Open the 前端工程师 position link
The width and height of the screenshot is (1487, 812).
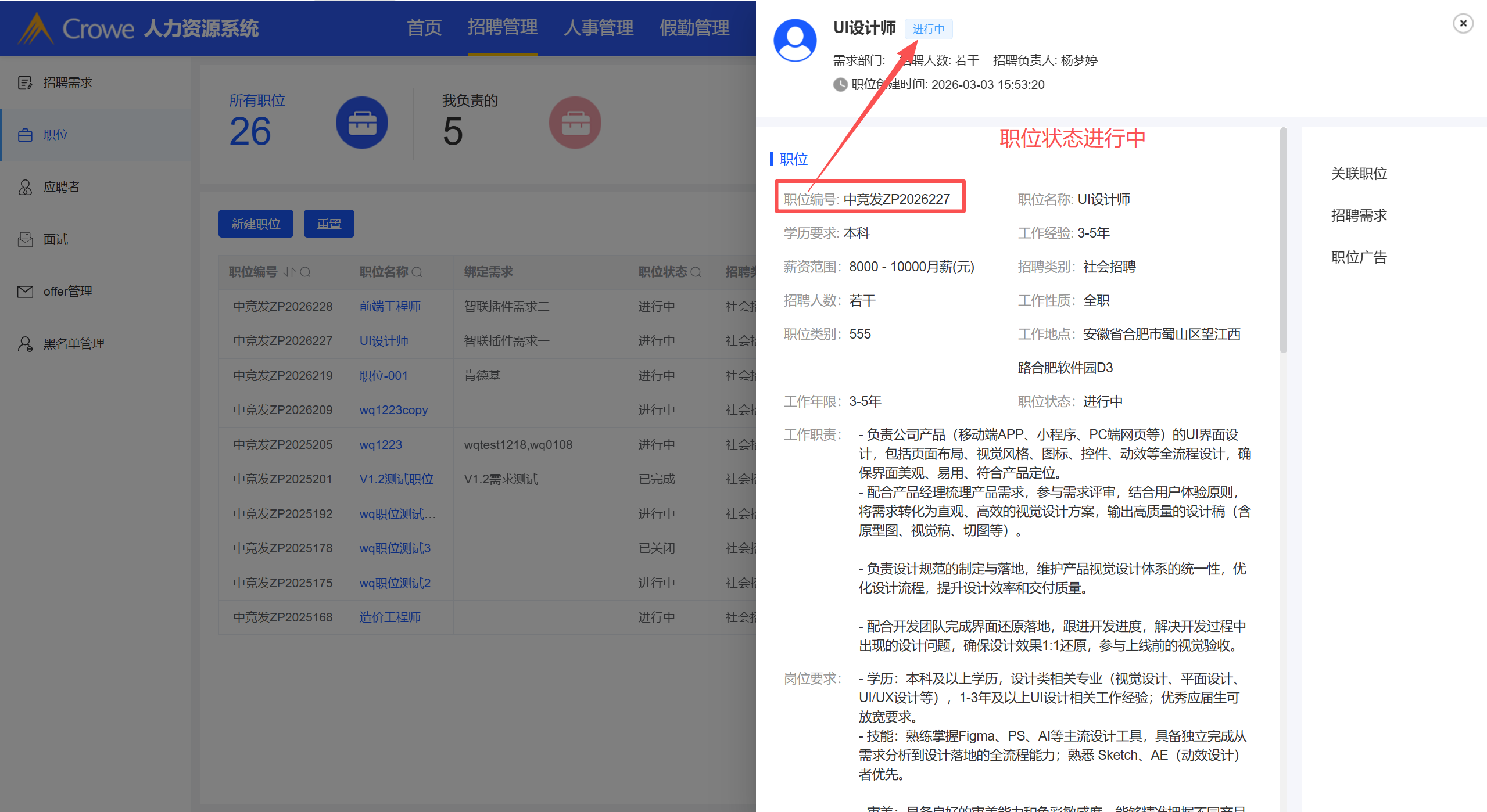[390, 306]
